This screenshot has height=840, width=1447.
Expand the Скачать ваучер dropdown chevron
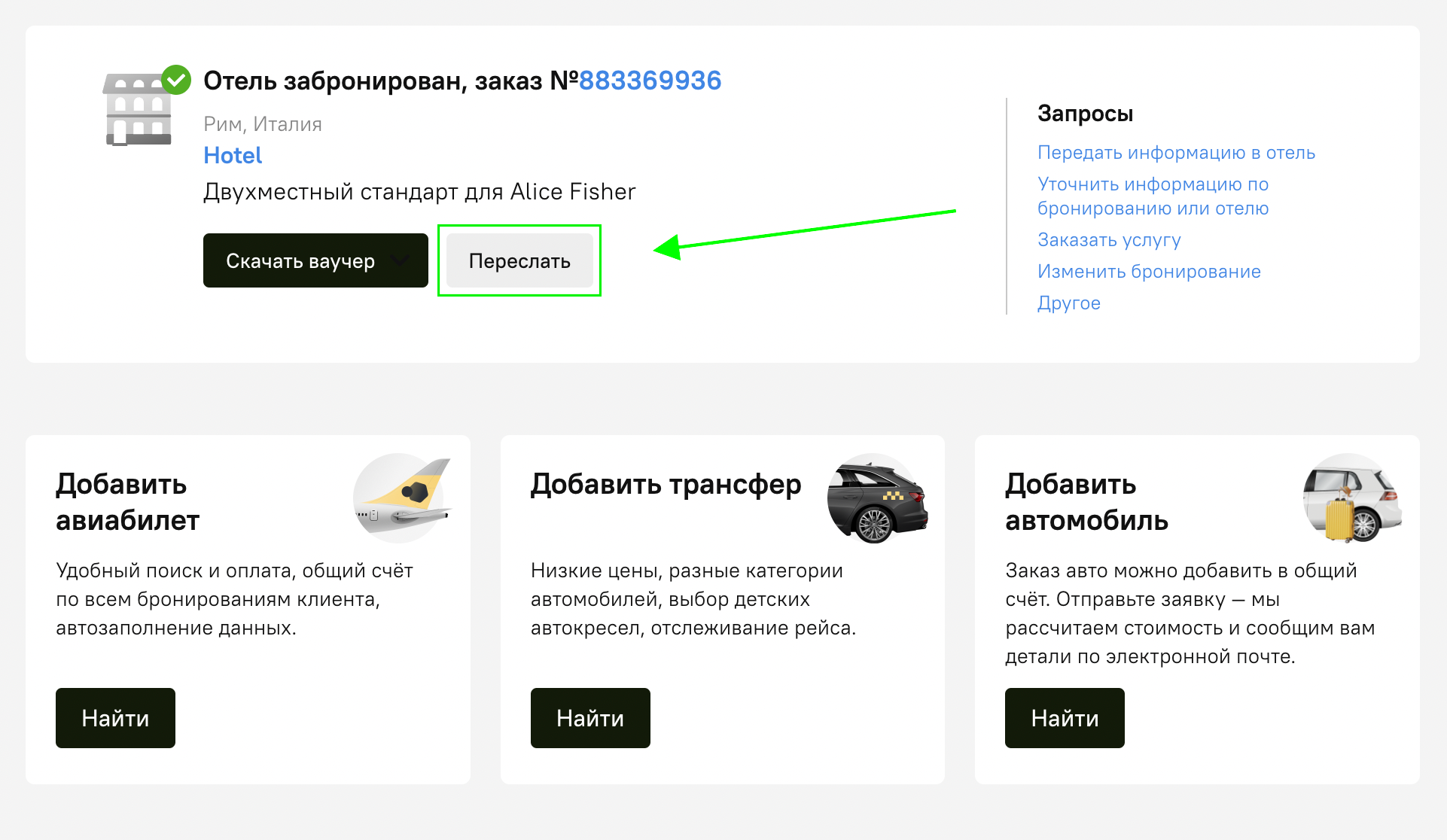click(401, 260)
